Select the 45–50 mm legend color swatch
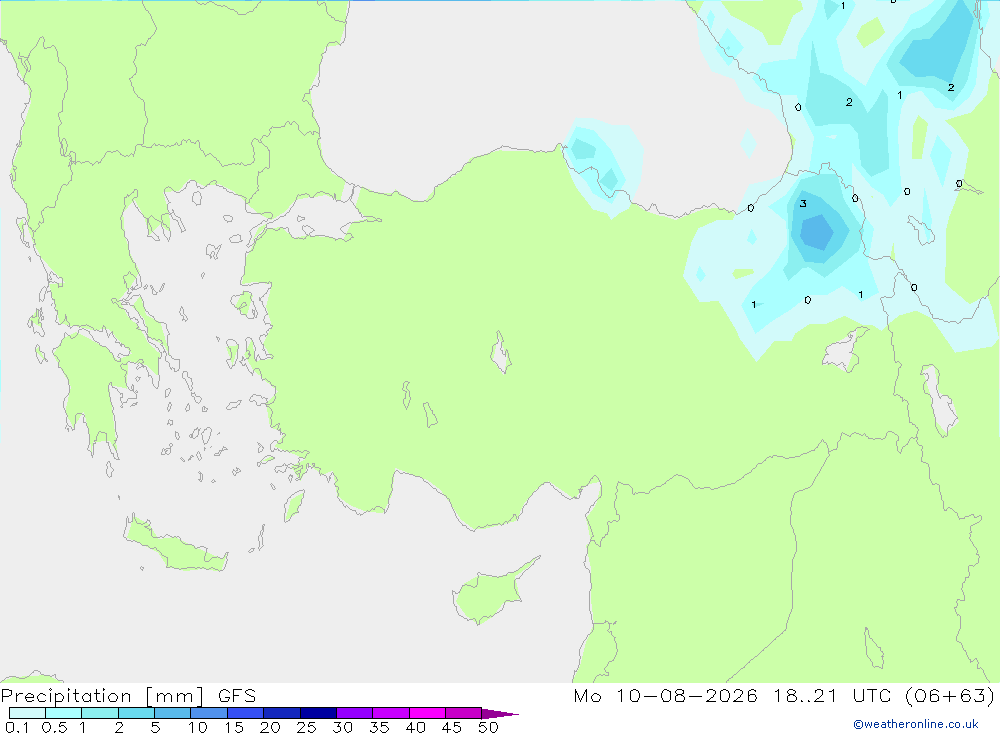This screenshot has width=1000, height=733. [463, 713]
